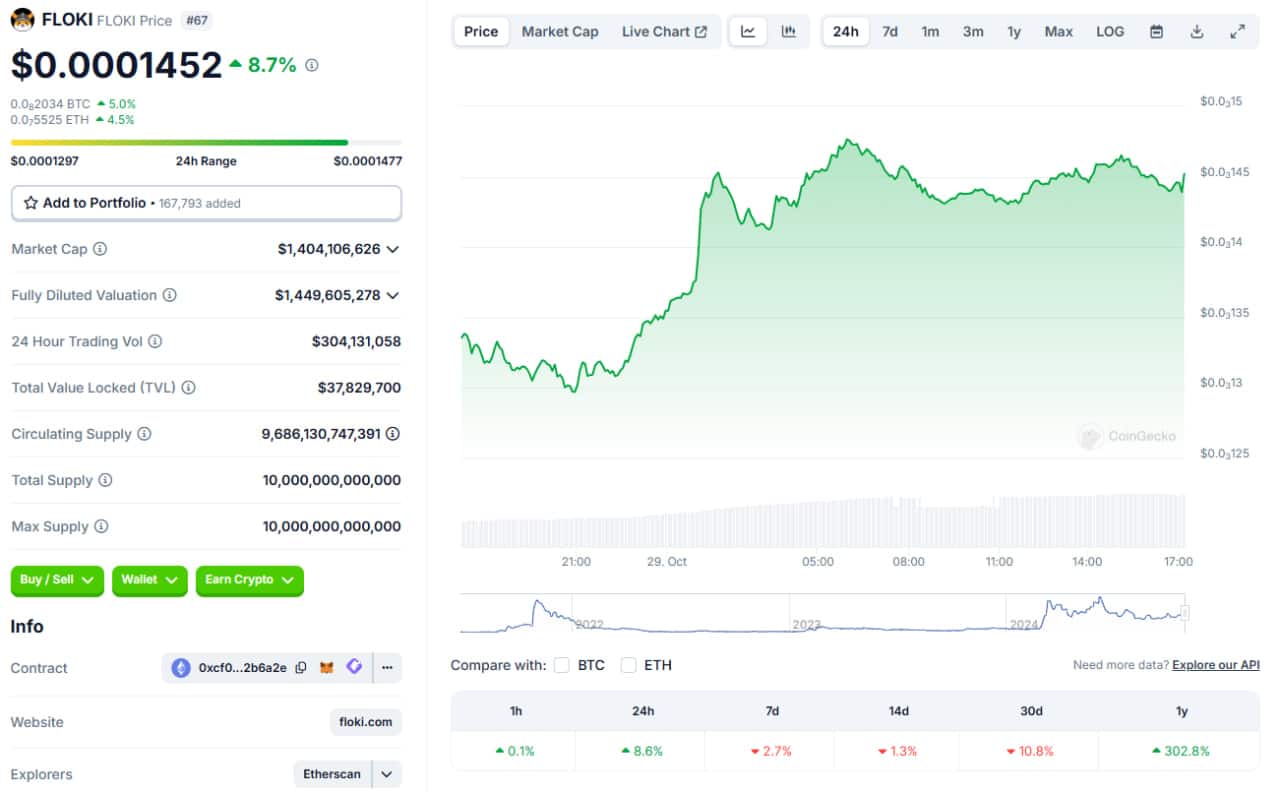Click the 14d column header
This screenshot has width=1280, height=792.
point(899,711)
